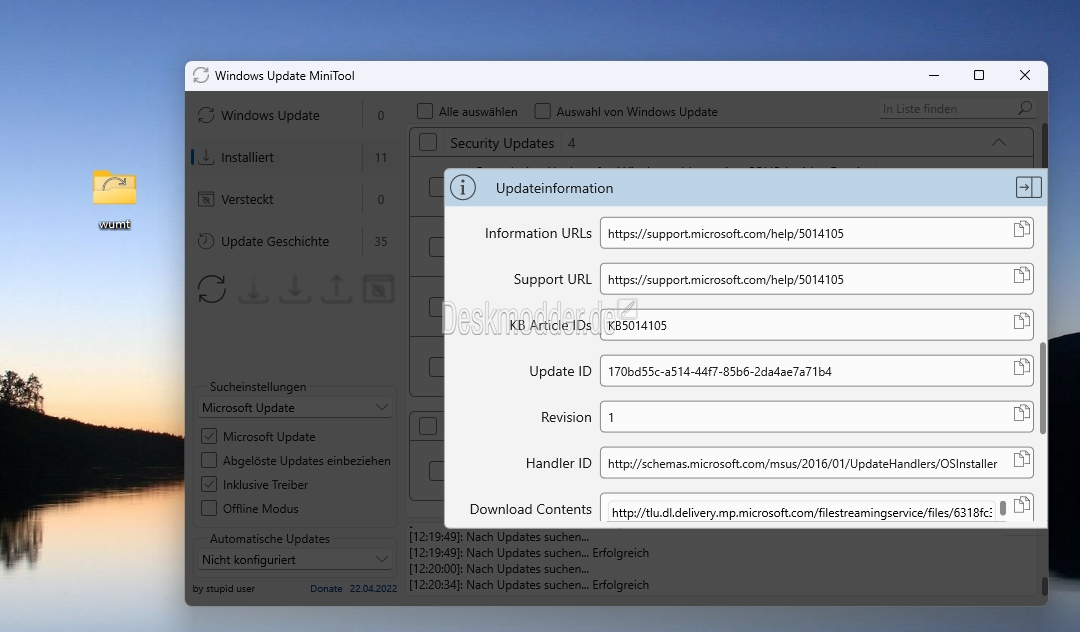The image size is (1080, 632).
Task: Uncheck Inklusive Treiber checkbox
Action: pos(209,485)
